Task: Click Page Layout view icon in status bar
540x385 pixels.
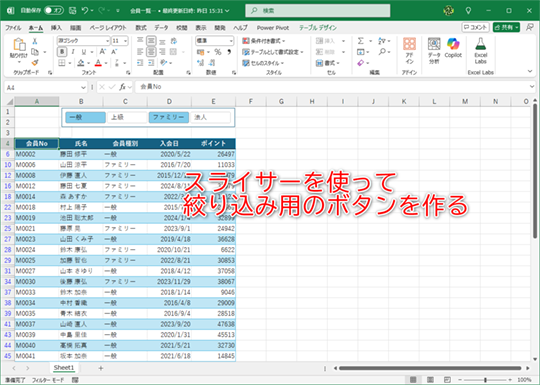Action: (430, 379)
